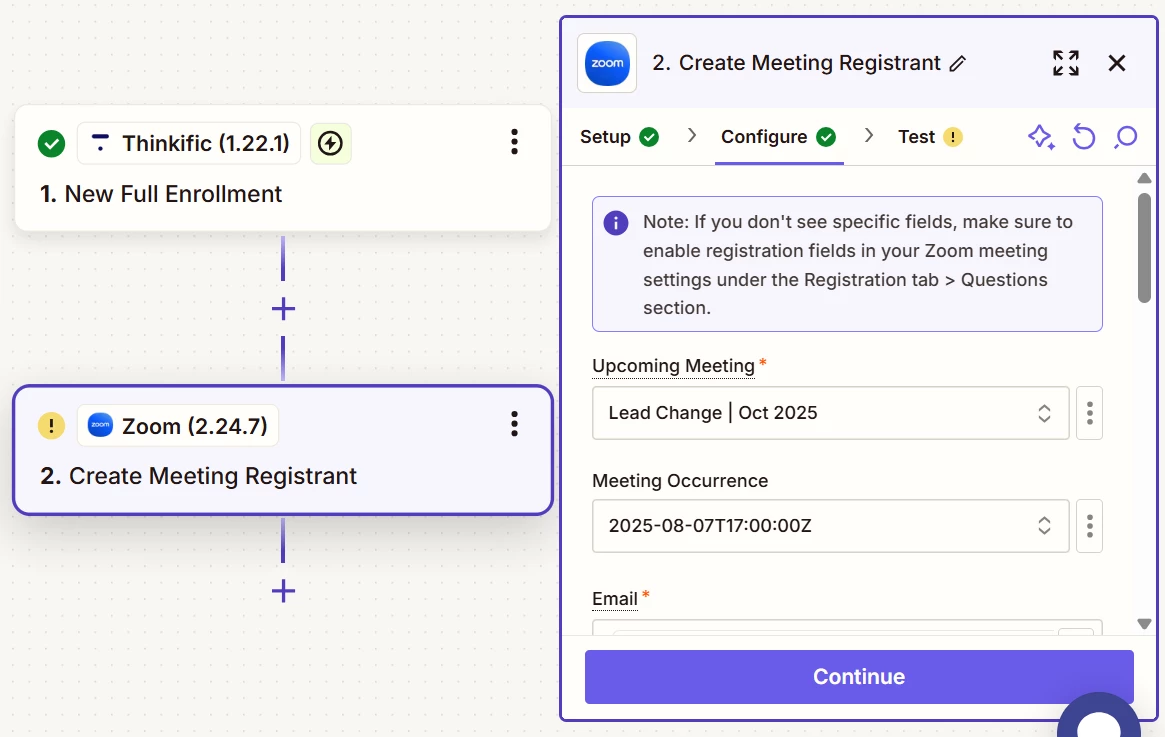
Task: Switch to the Setup tab
Action: coord(619,137)
